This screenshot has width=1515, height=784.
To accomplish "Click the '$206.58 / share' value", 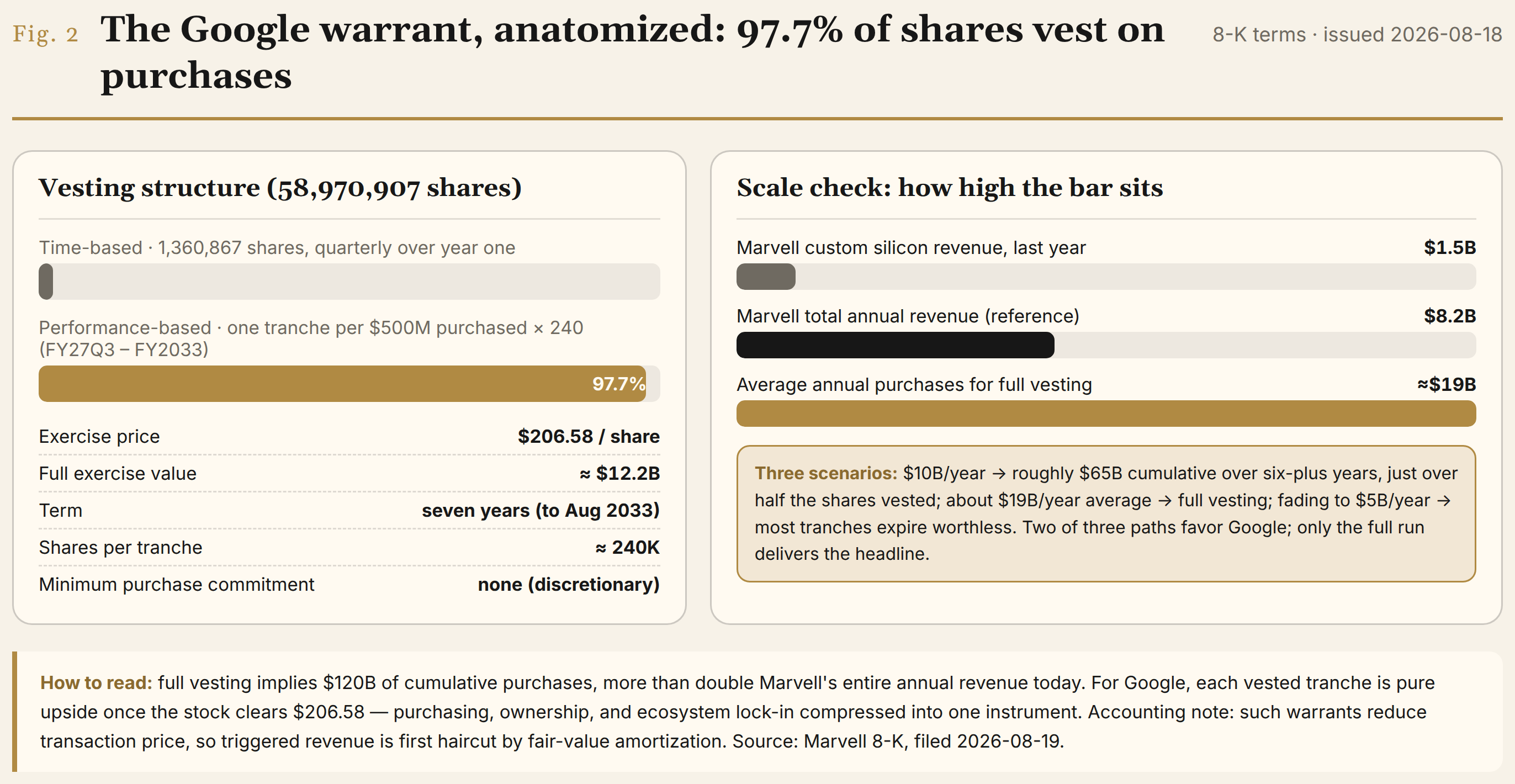I will [x=589, y=436].
